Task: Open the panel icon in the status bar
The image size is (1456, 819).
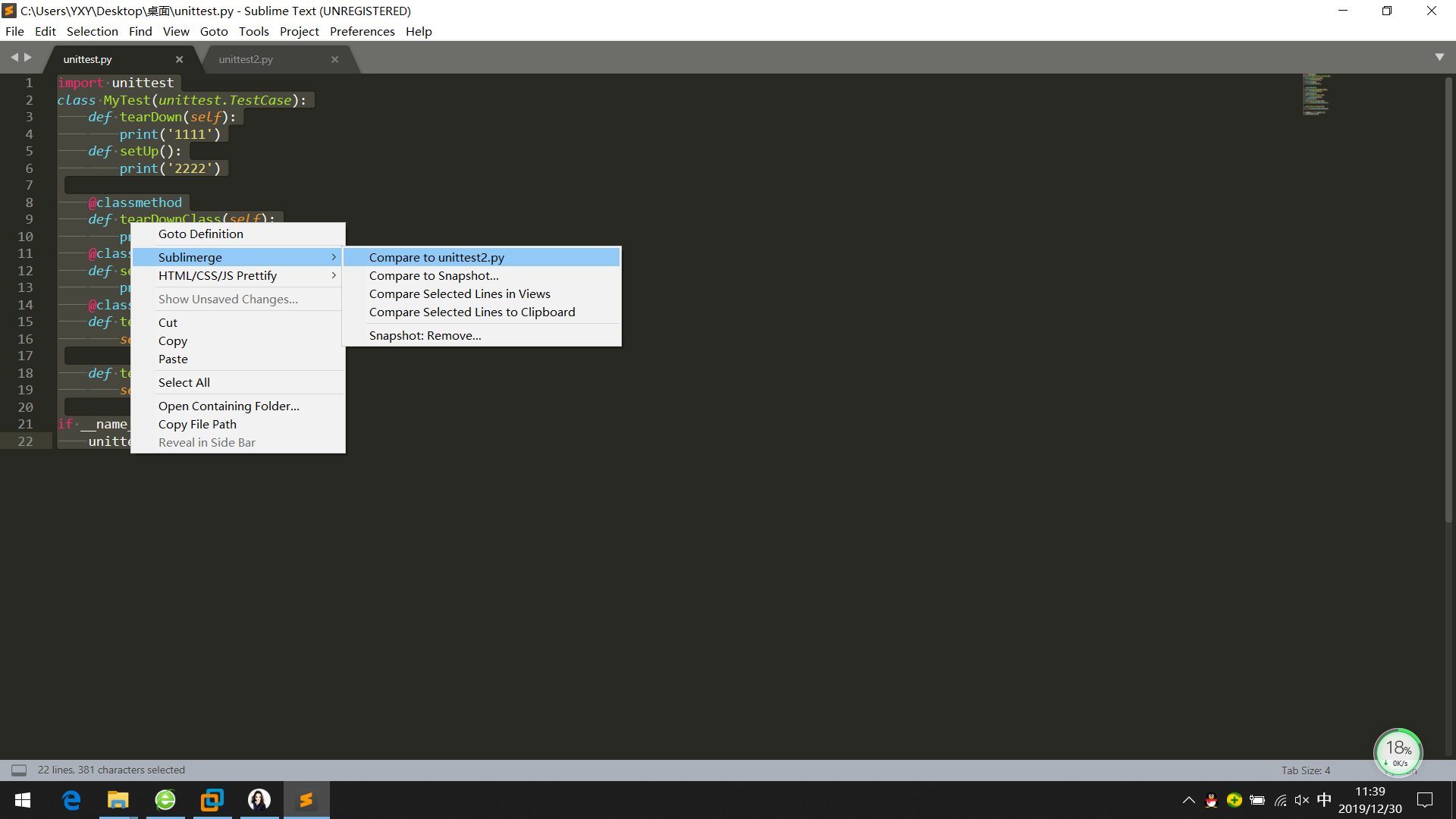Action: 18,770
